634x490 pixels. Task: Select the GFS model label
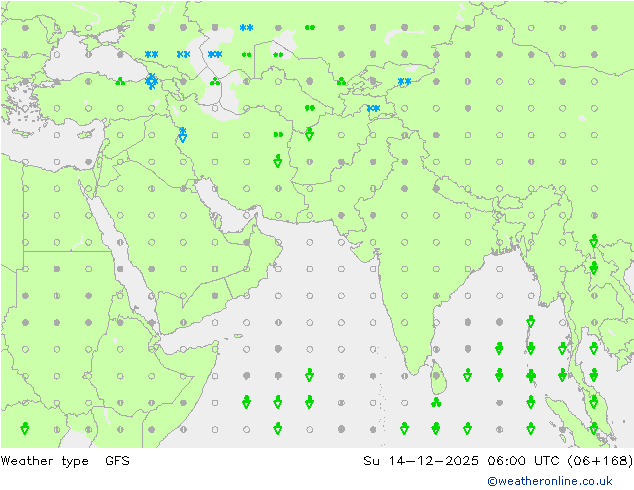[x=104, y=461]
